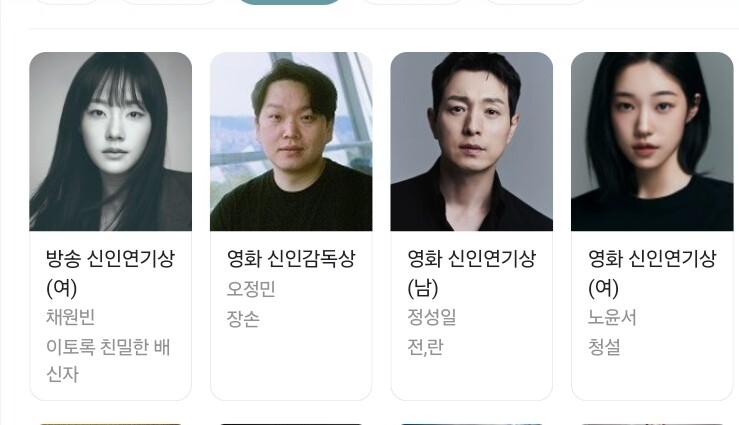
Task: Open the work title 장손
Action: 243,319
